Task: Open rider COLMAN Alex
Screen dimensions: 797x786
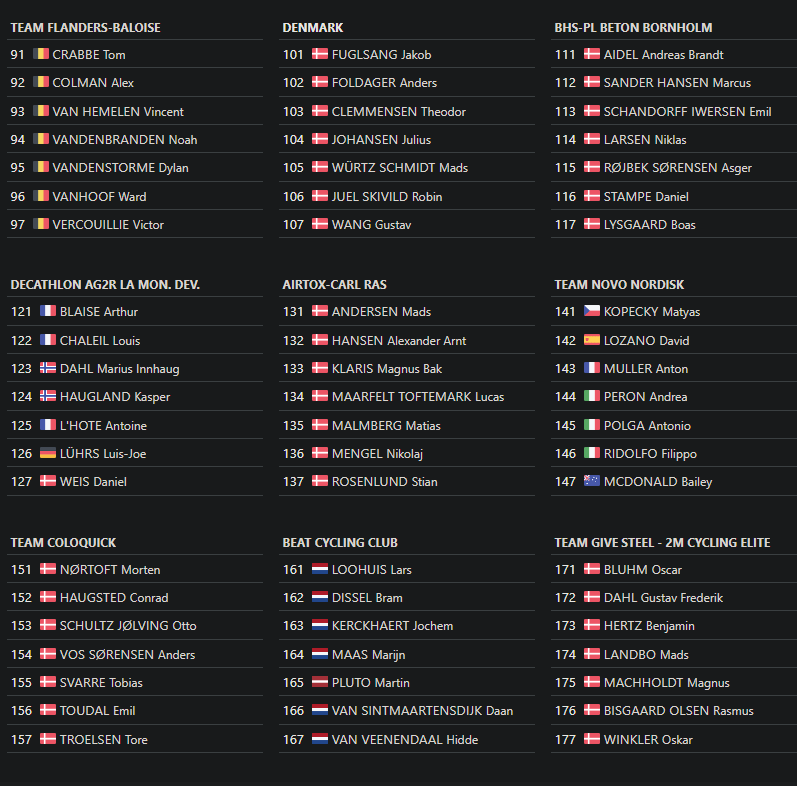Action: [x=93, y=83]
